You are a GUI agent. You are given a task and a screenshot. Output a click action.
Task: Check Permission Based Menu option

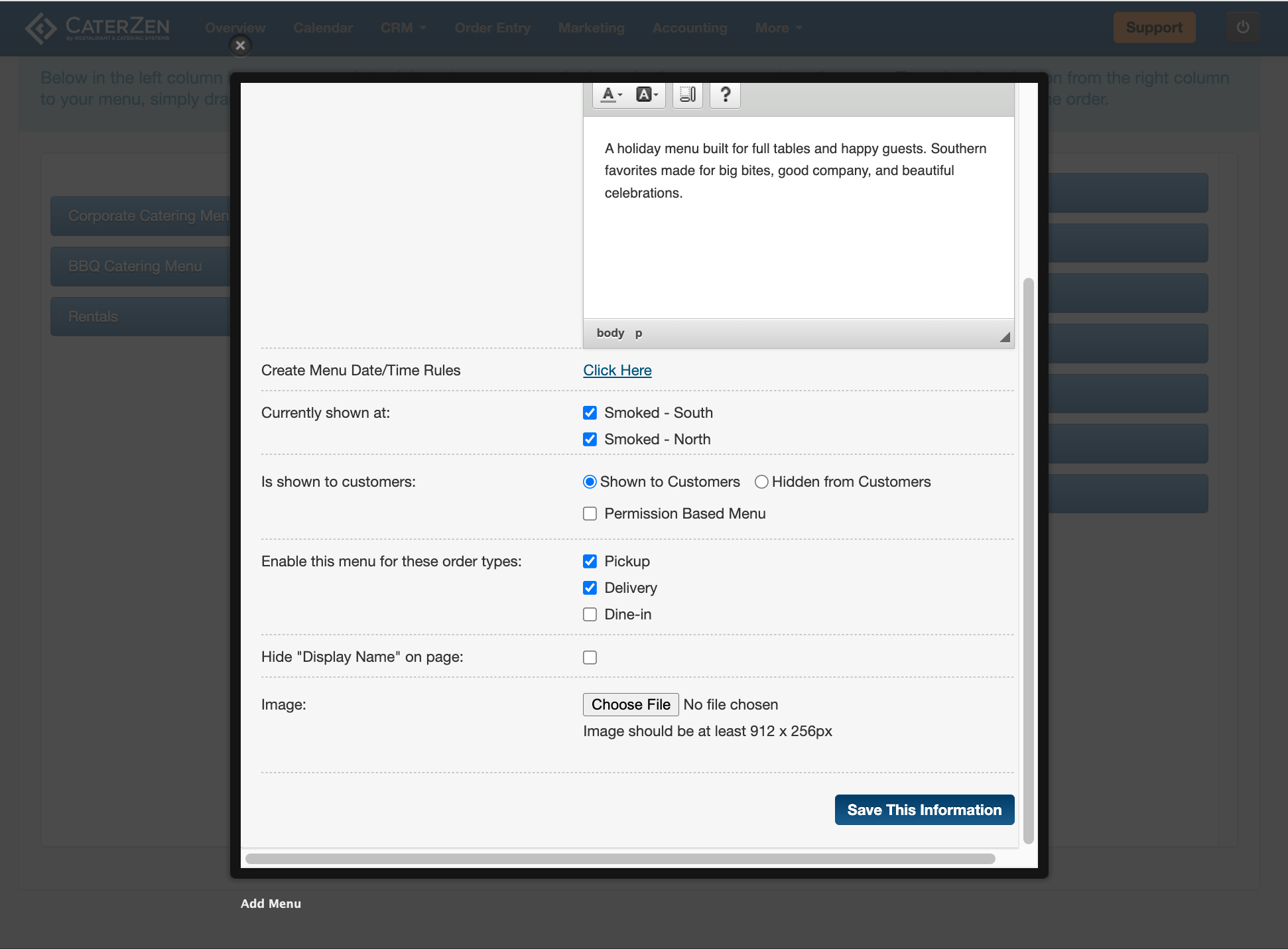coord(590,514)
